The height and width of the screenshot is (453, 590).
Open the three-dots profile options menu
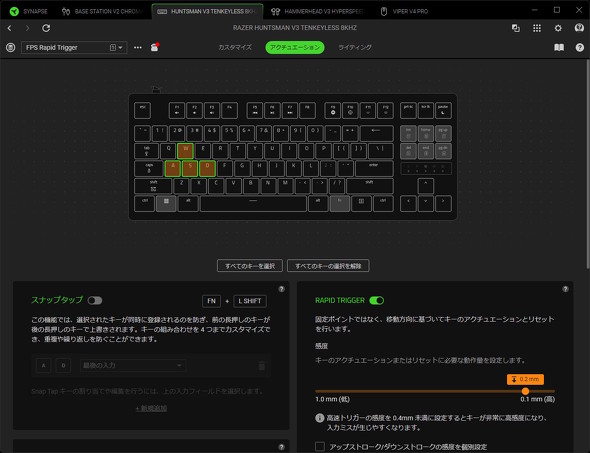click(138, 47)
